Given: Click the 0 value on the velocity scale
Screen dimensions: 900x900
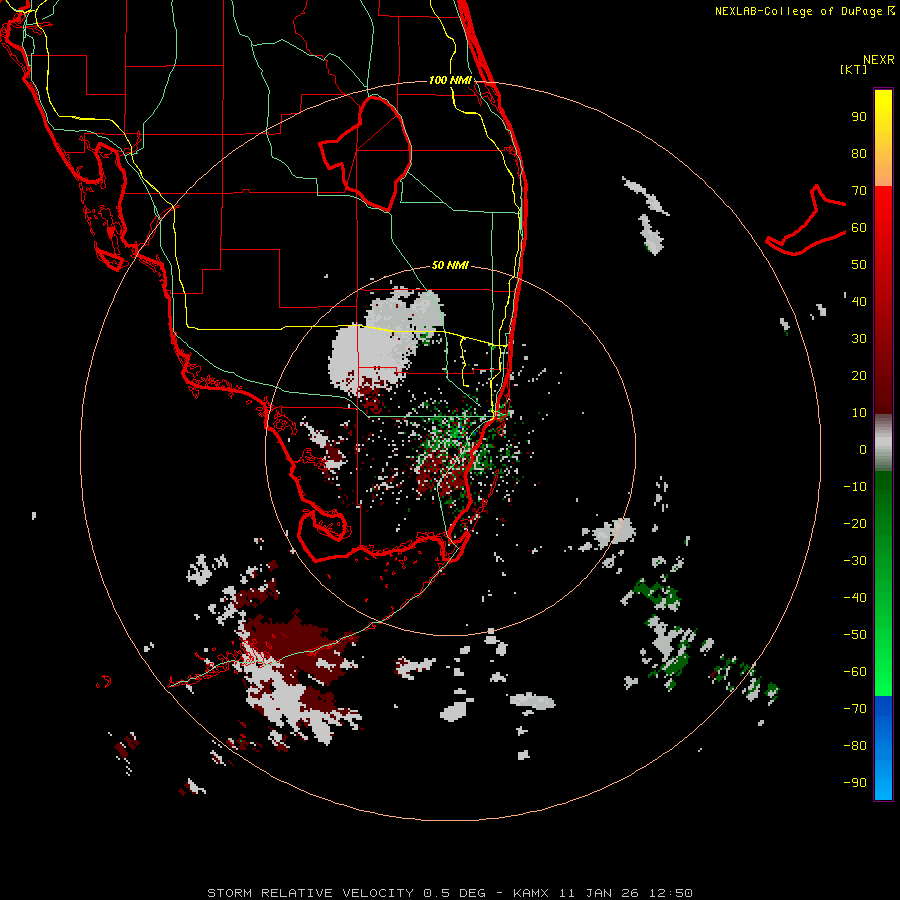Looking at the screenshot, I should click(863, 450).
